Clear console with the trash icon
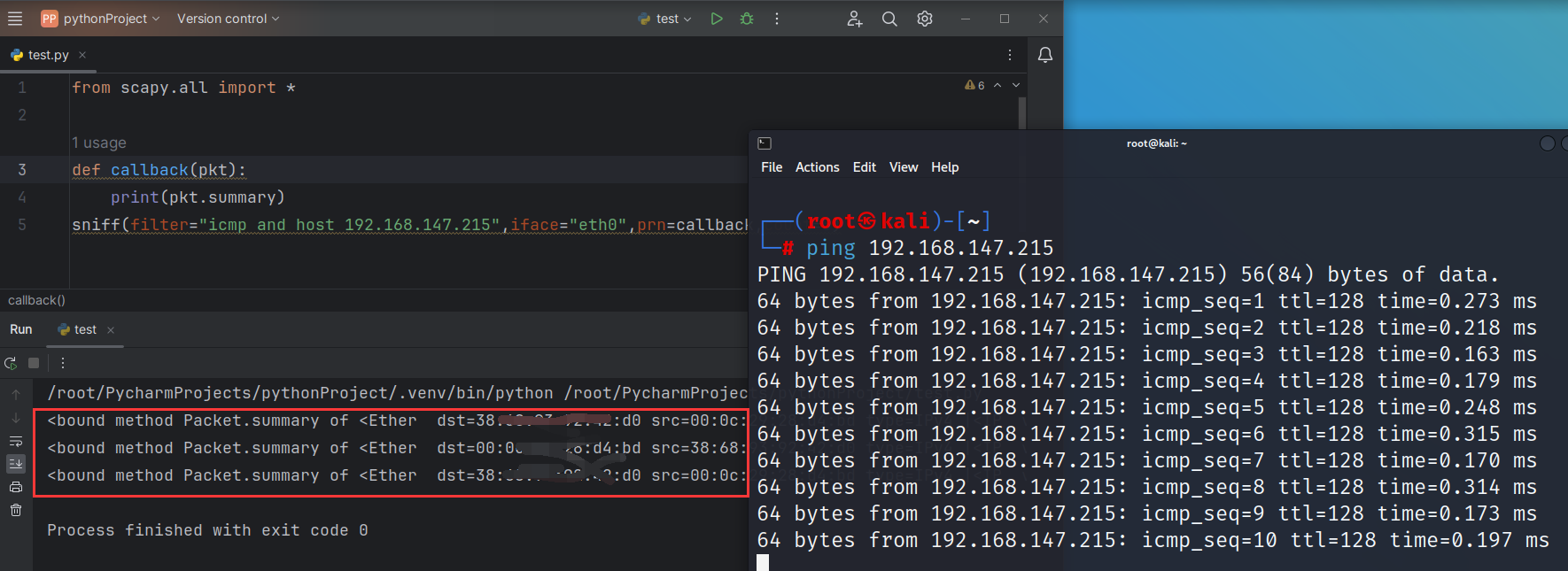This screenshot has height=571, width=1568. [x=16, y=510]
